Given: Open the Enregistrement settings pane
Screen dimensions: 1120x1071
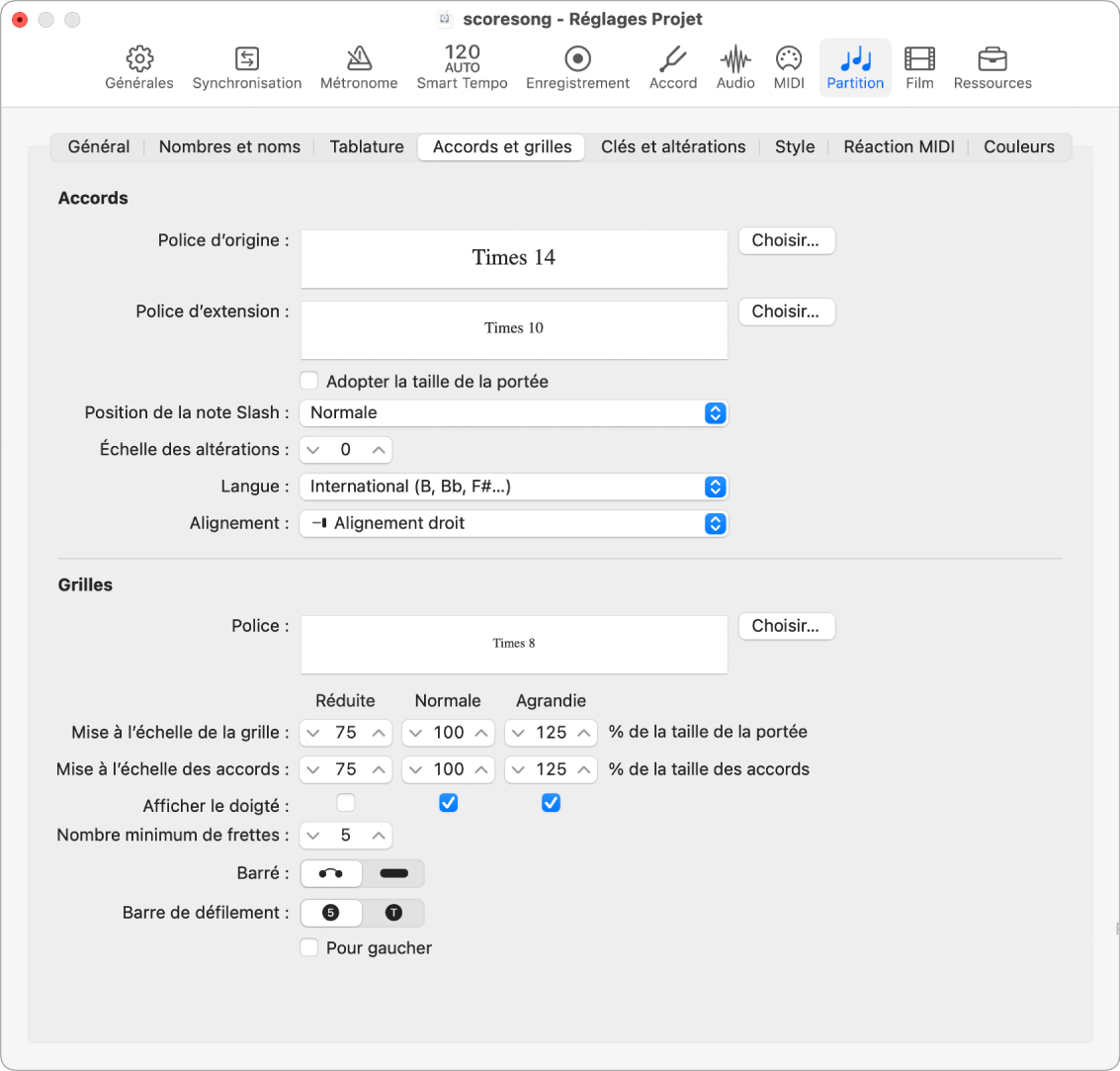Looking at the screenshot, I should point(577,67).
